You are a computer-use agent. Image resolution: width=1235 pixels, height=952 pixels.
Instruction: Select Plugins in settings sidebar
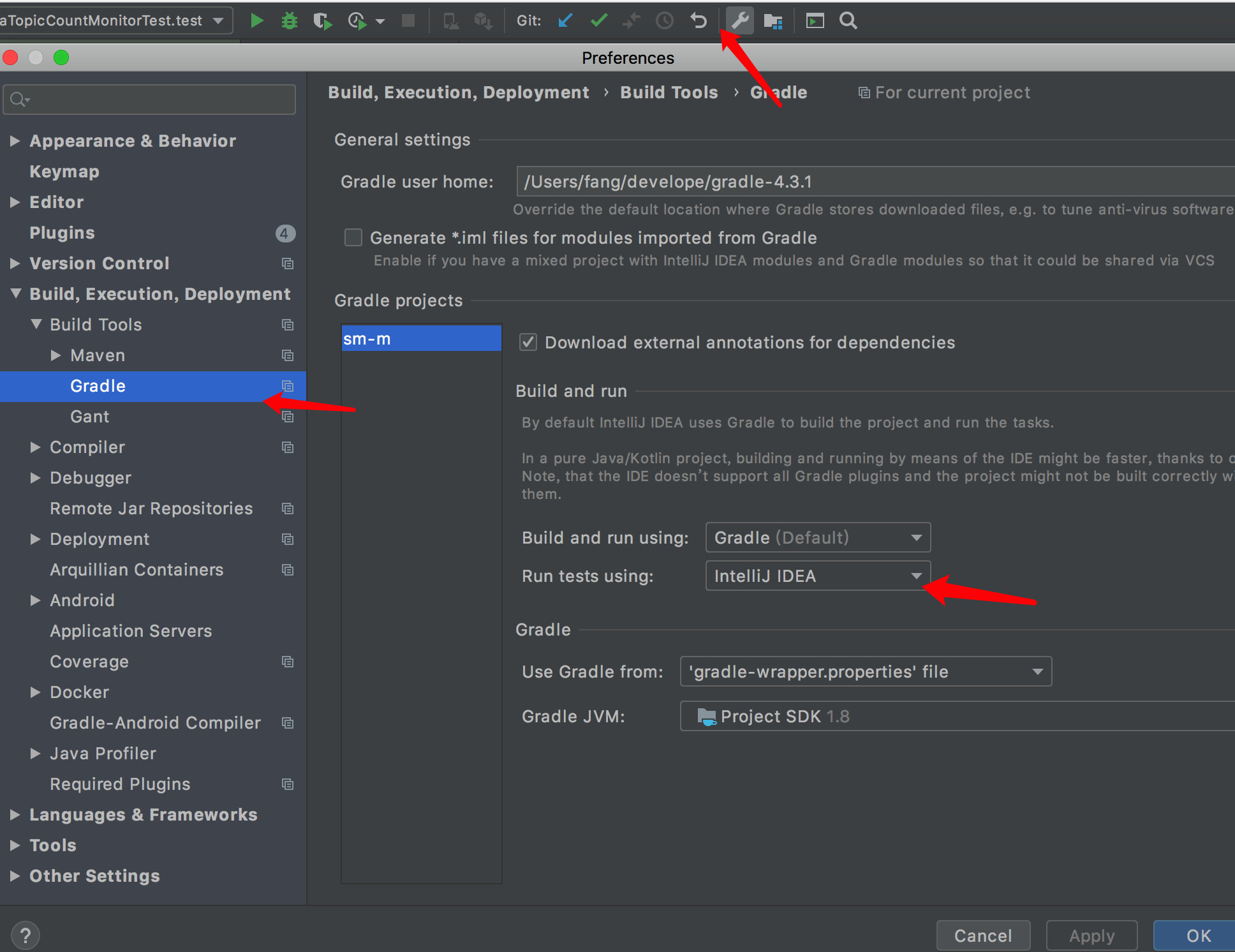62,233
